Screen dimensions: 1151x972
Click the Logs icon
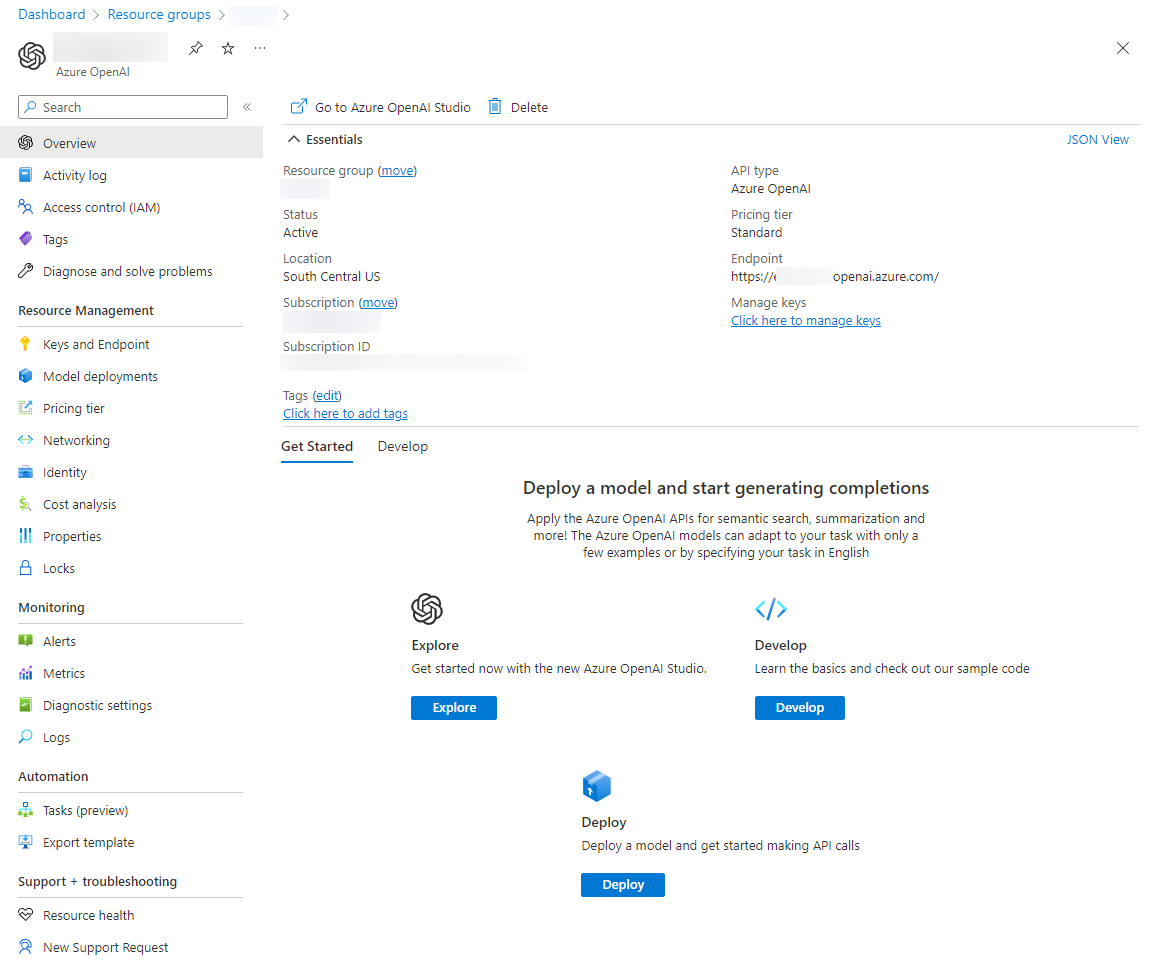pyautogui.click(x=26, y=736)
